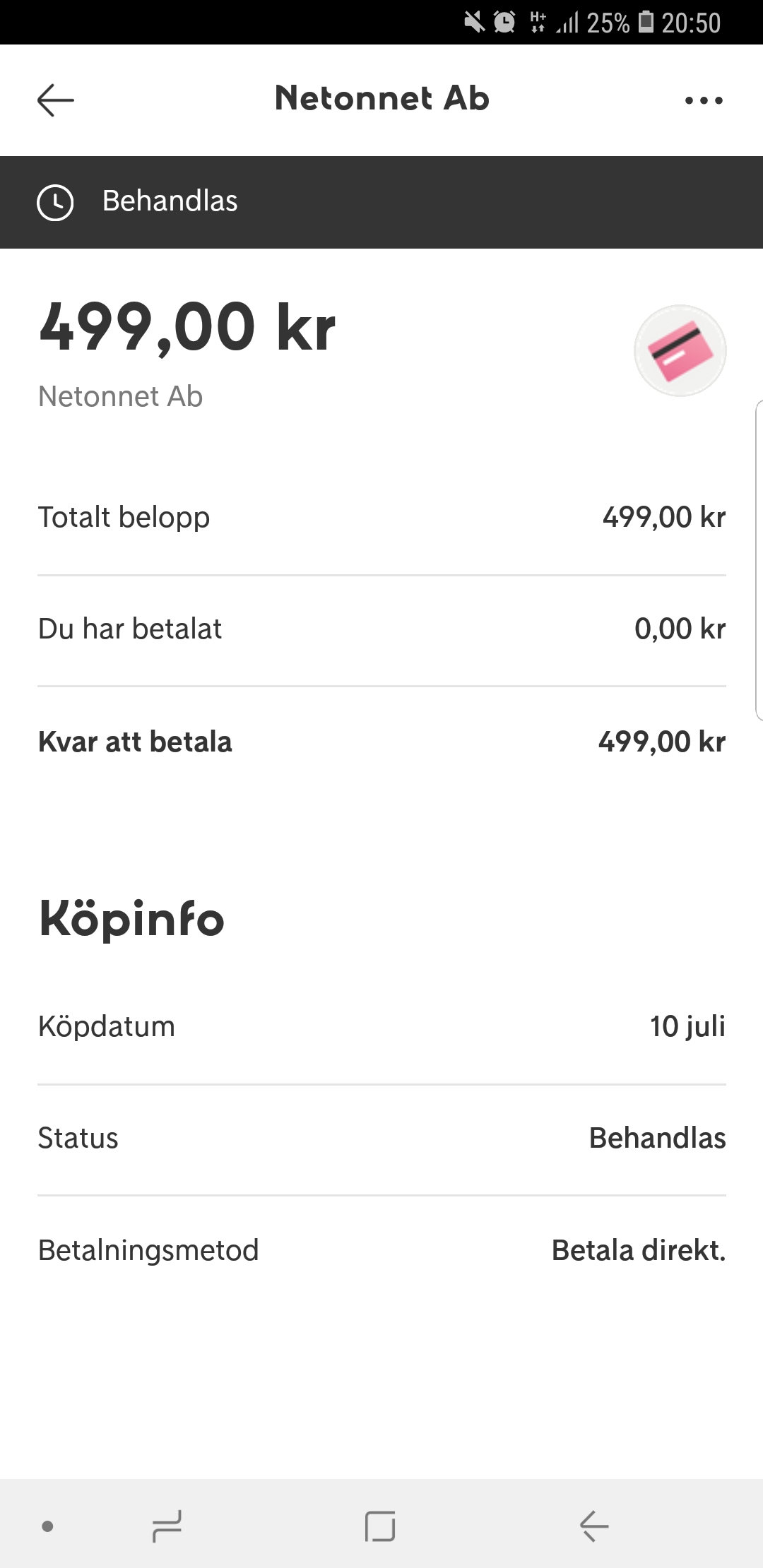The width and height of the screenshot is (763, 1568).
Task: Tap the Köpinfo section heading
Action: 131,919
